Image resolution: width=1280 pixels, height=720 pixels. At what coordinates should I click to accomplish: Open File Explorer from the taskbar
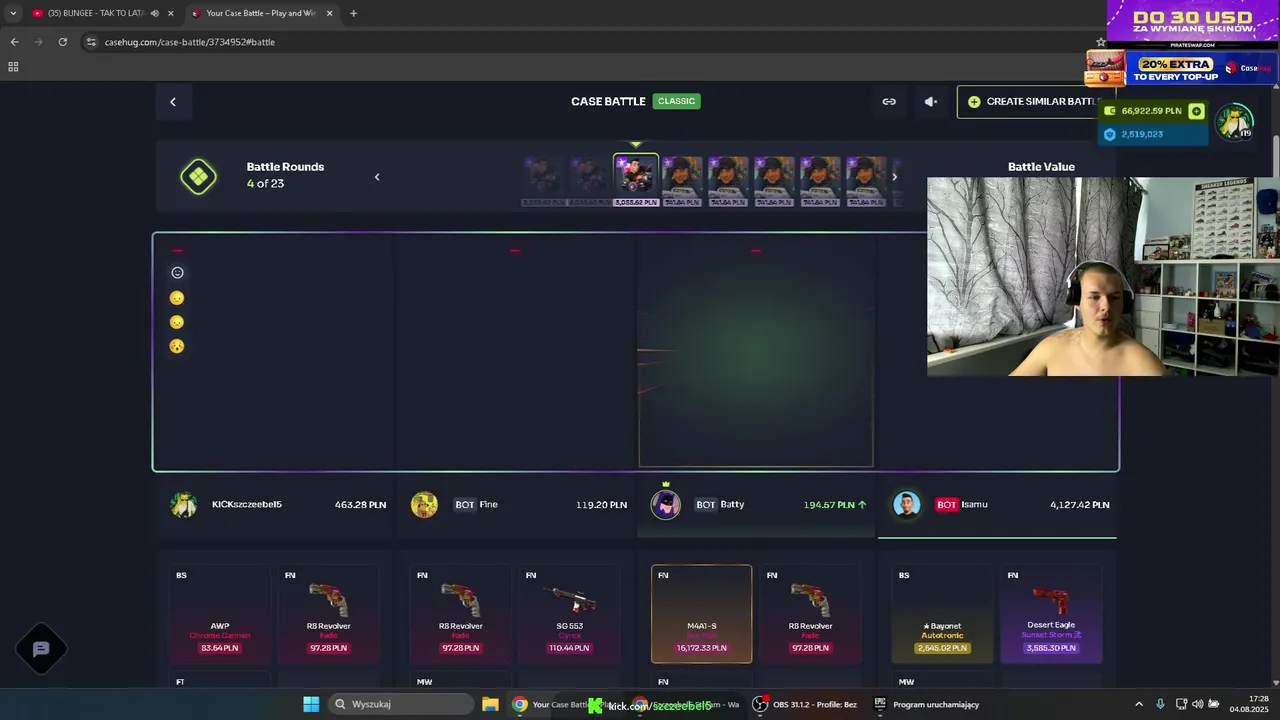490,704
